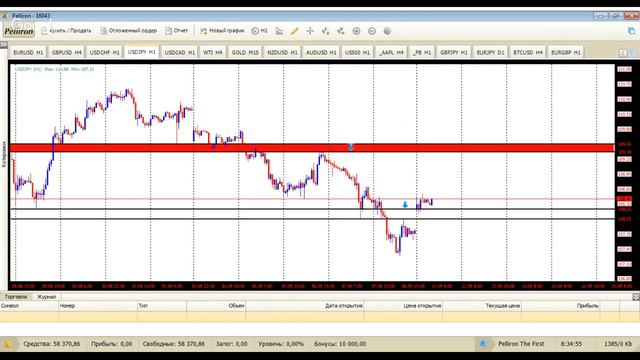Open the Журнал tab in bottom panel
640x360 pixels.
[x=47, y=297]
